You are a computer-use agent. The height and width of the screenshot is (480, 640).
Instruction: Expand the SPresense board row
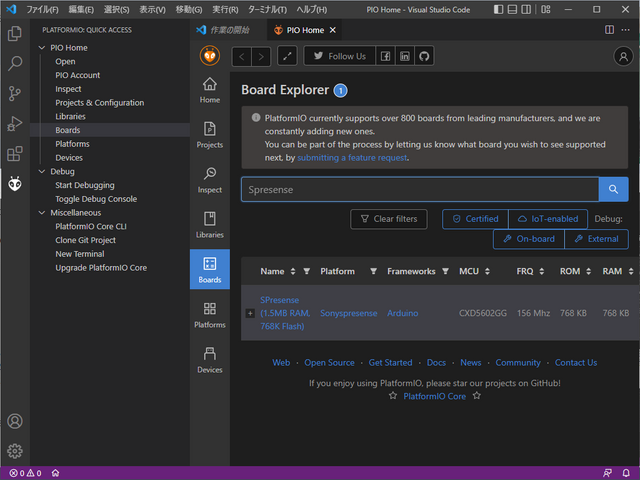[250, 313]
